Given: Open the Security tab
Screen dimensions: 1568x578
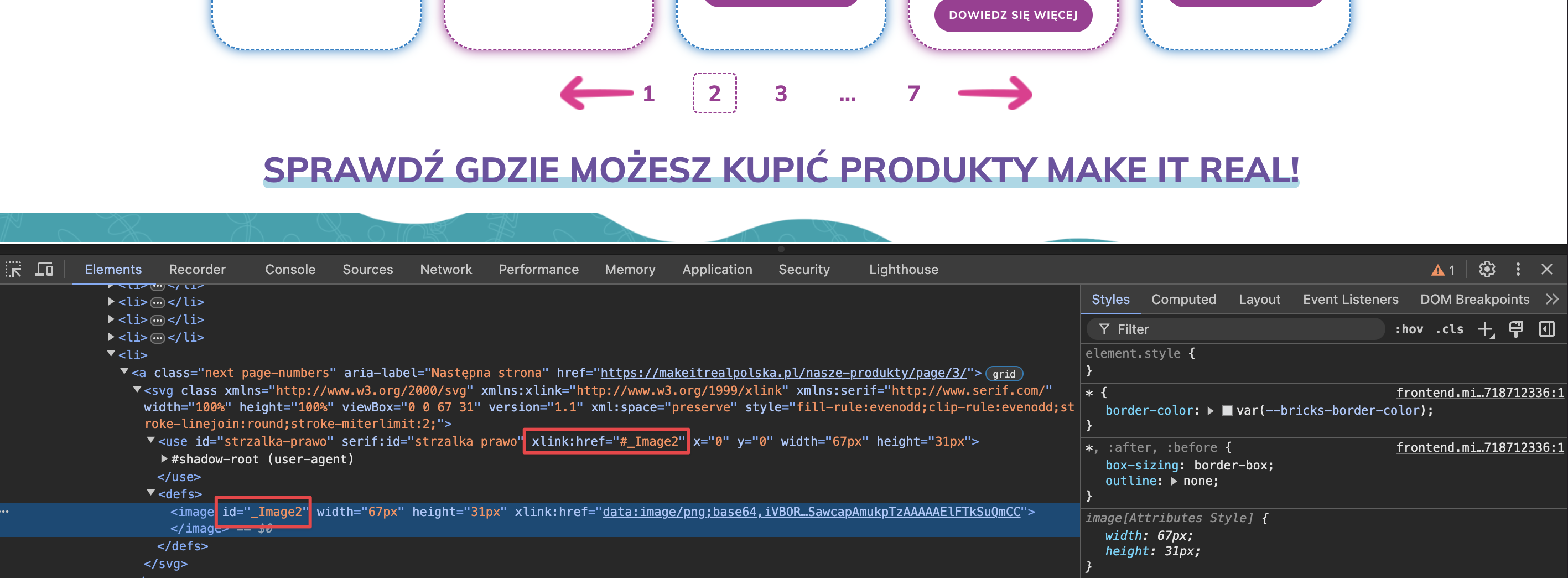Looking at the screenshot, I should 804,269.
